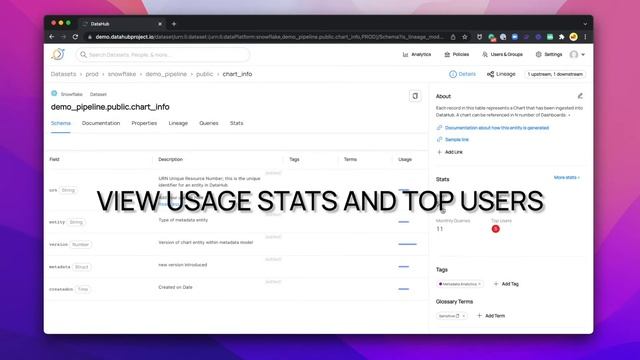
Task: Switch to the Stats tab
Action: click(236, 123)
